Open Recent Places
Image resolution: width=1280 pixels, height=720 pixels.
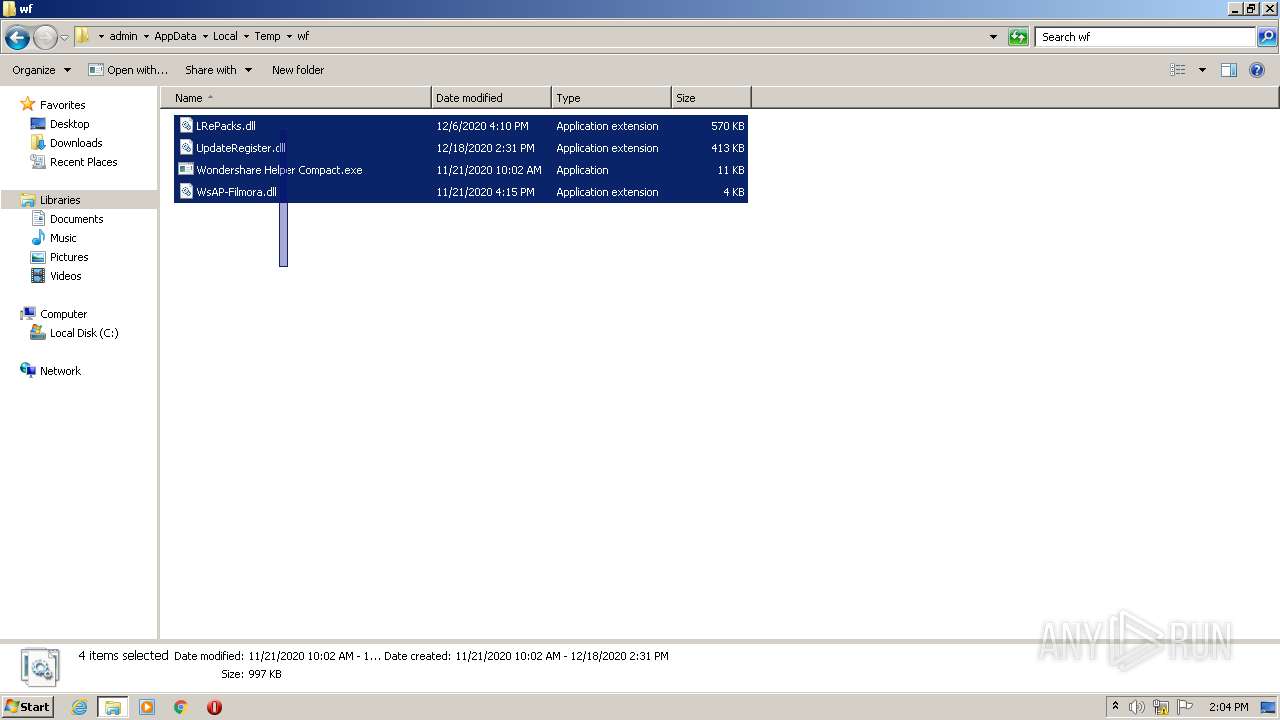[83, 162]
